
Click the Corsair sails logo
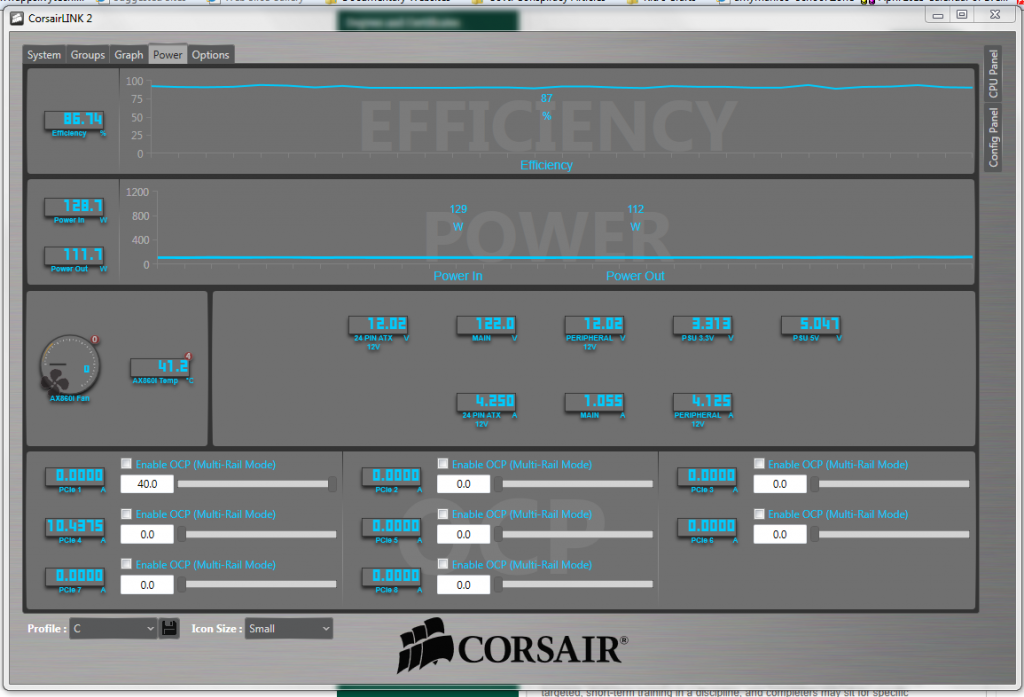(425, 645)
